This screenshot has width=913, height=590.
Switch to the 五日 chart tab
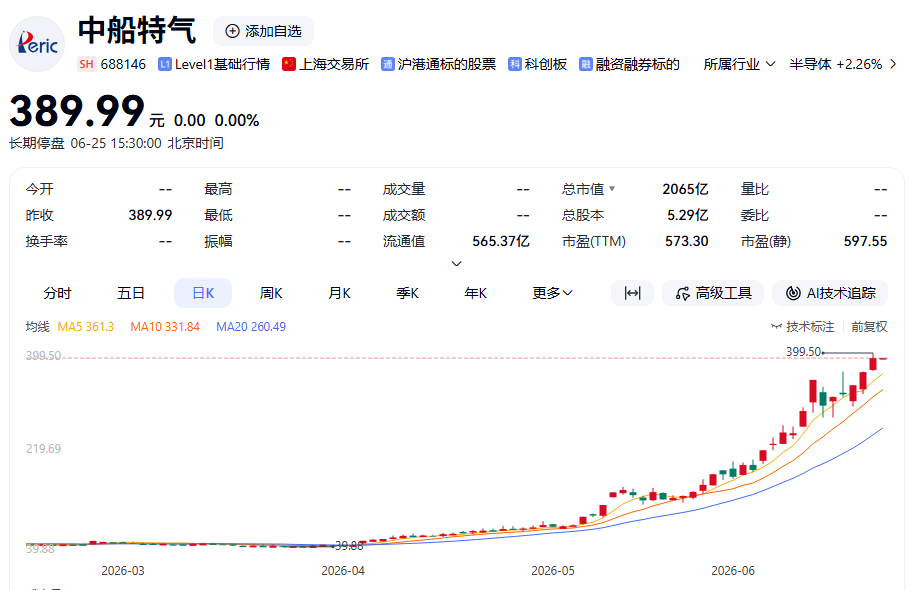tap(130, 293)
